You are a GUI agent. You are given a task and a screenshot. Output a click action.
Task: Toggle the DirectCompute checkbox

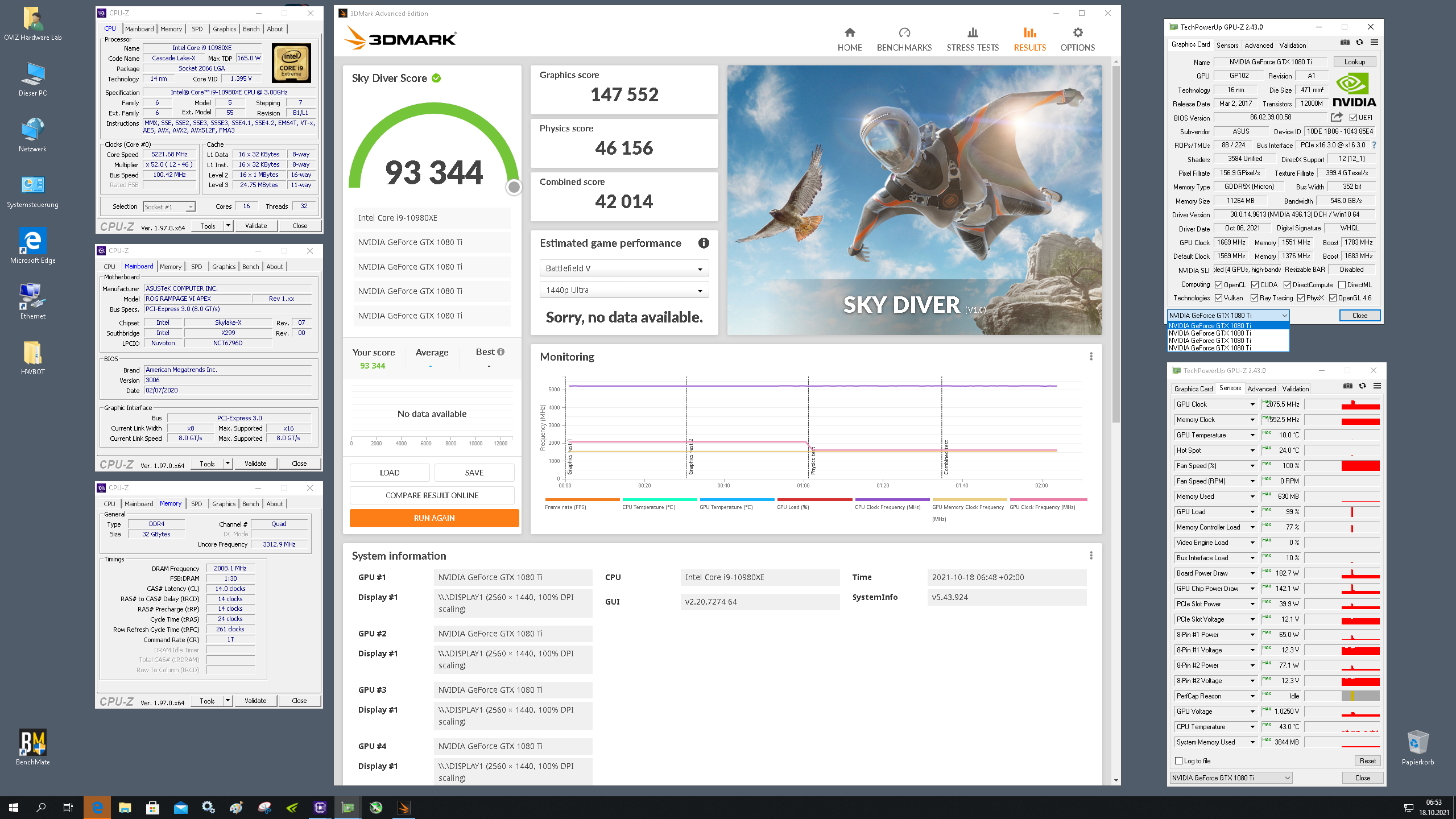pos(1287,285)
